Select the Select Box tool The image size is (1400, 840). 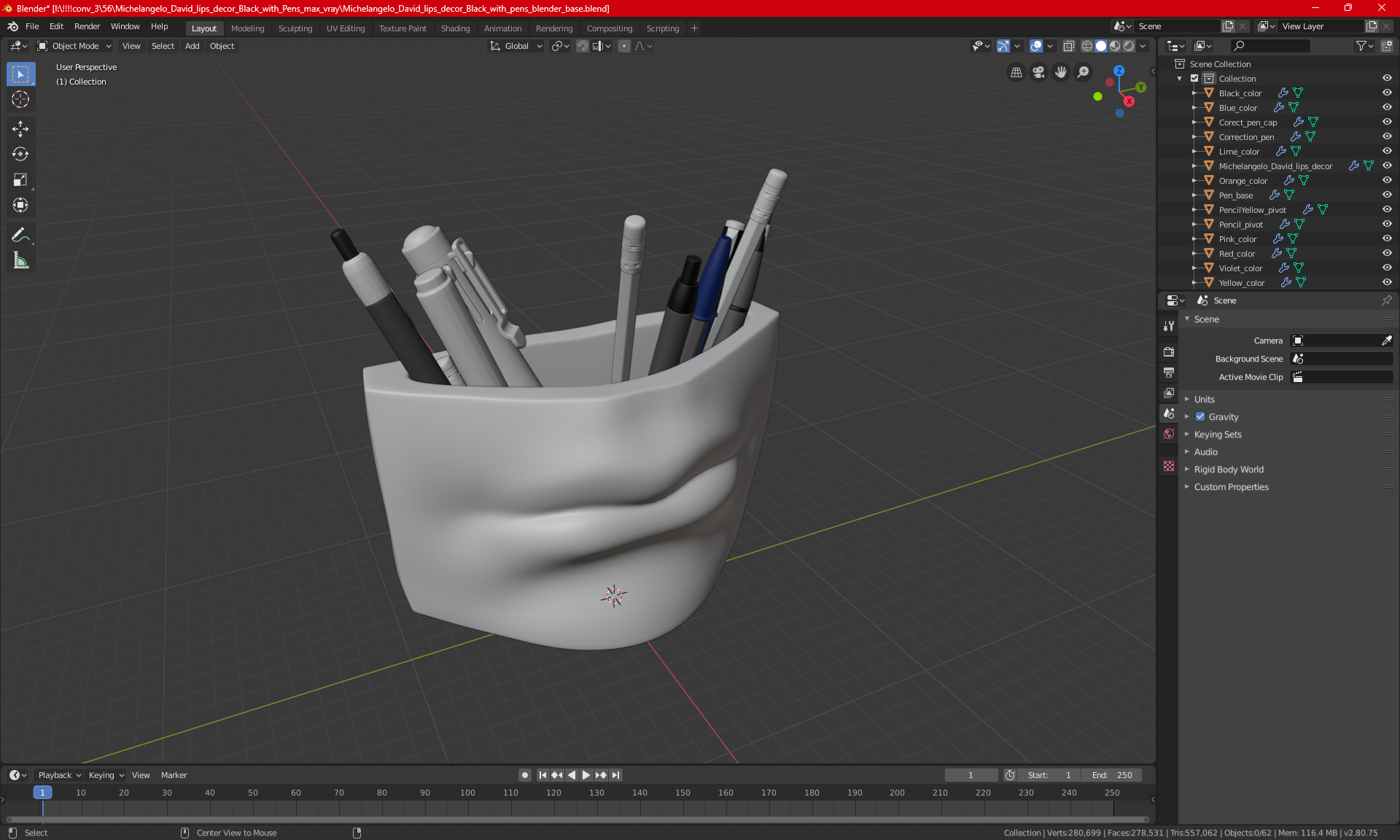coord(20,74)
